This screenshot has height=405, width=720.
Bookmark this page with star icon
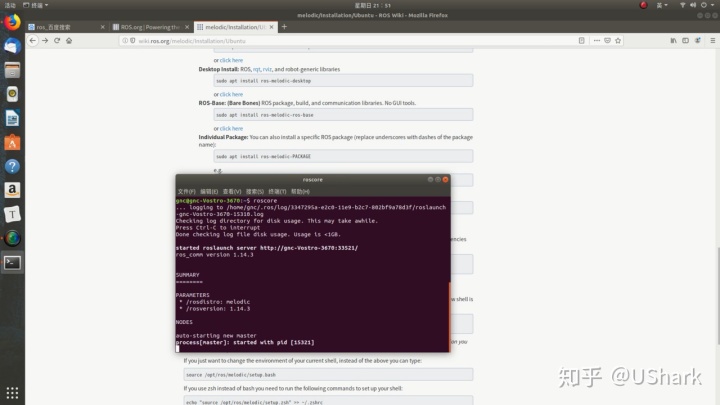coord(618,40)
